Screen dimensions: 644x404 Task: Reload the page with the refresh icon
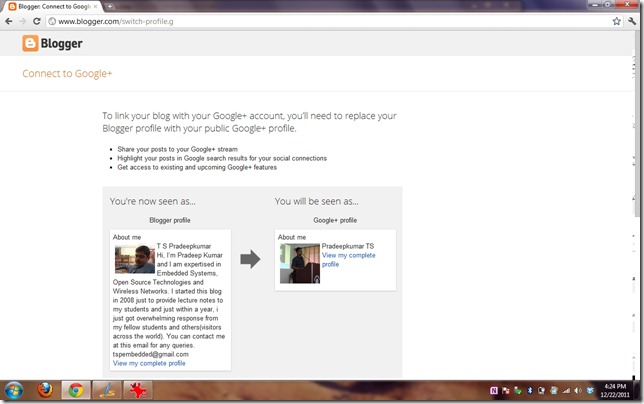pyautogui.click(x=37, y=21)
